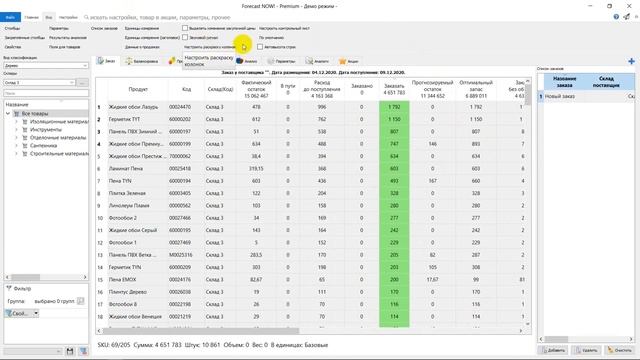
Task: Click the product tree horizontal scrollbar
Action: [25, 277]
